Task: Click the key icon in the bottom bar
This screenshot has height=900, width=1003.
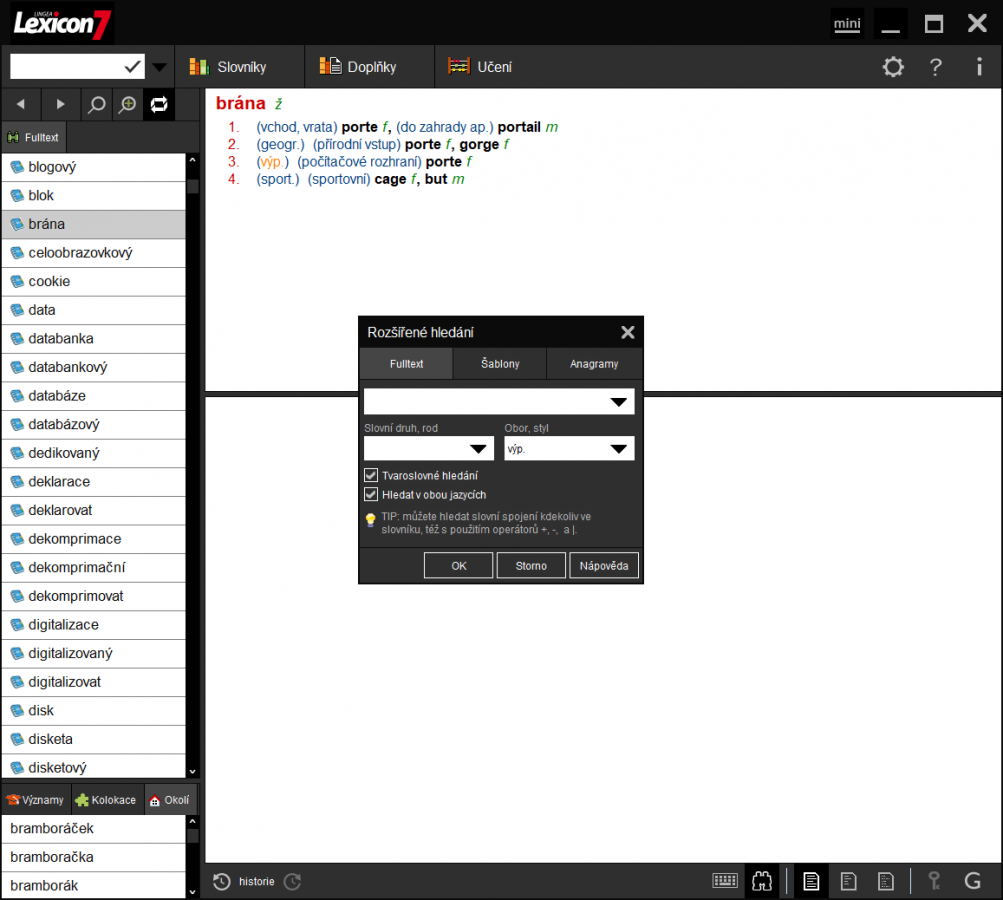Action: (933, 881)
